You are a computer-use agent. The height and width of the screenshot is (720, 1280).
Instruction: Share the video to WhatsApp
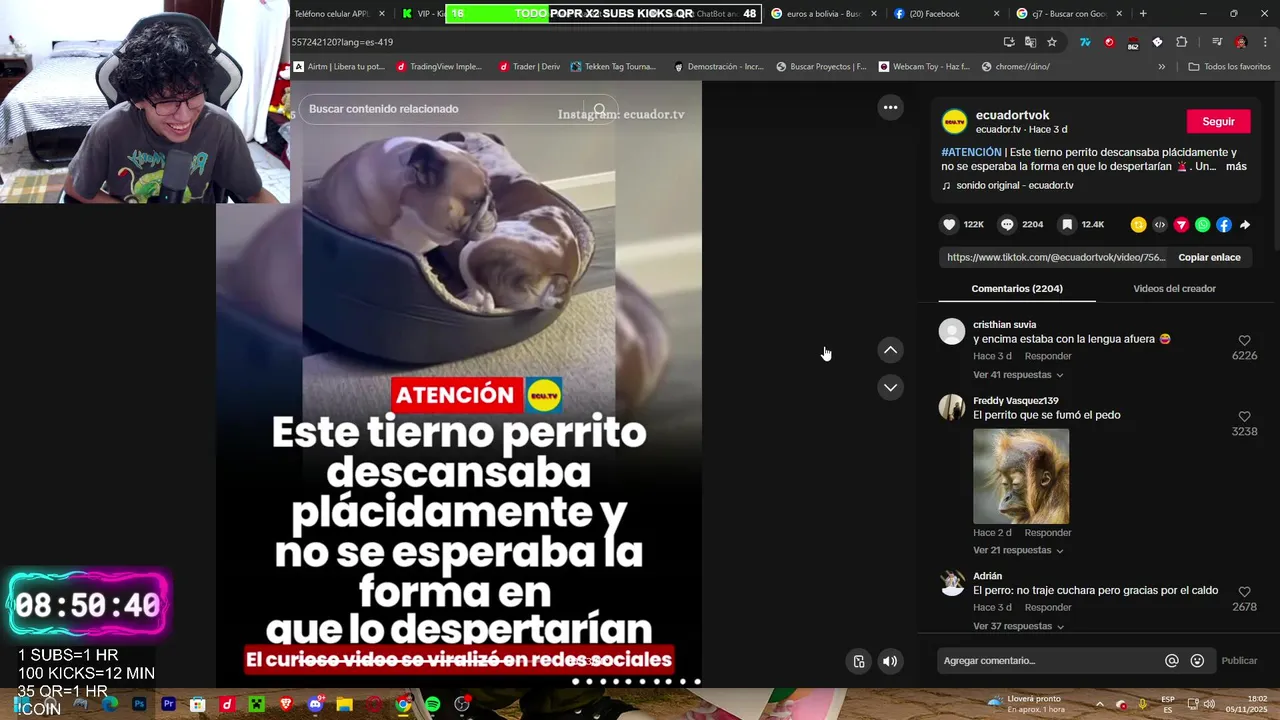1202,225
